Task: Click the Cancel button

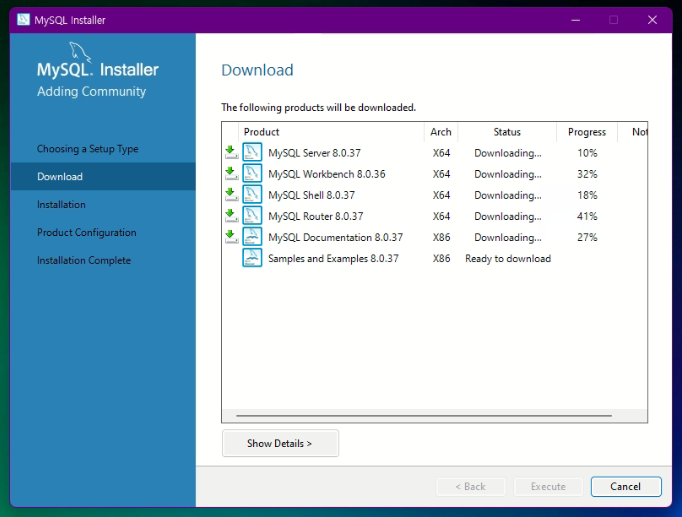Action: pyautogui.click(x=626, y=487)
